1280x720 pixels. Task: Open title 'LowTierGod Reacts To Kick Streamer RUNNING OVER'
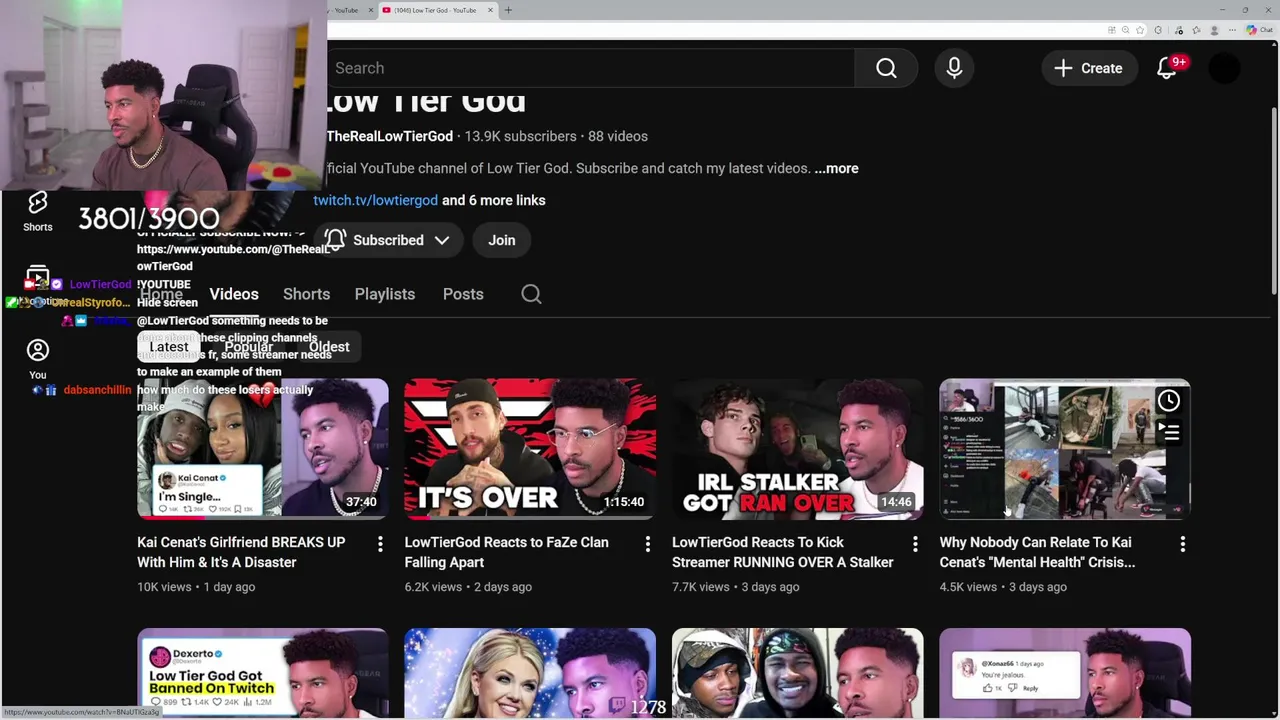(x=782, y=552)
